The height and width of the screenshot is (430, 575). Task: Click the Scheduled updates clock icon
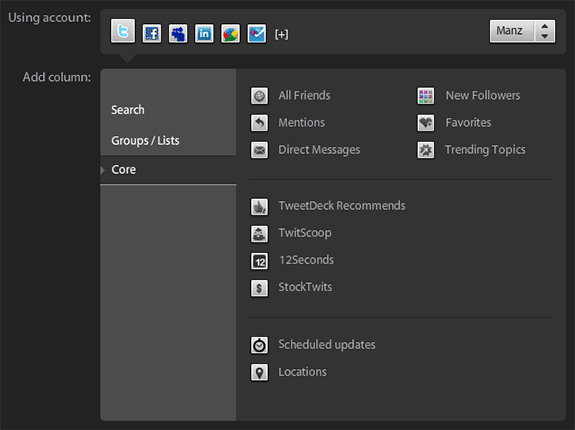pos(259,345)
